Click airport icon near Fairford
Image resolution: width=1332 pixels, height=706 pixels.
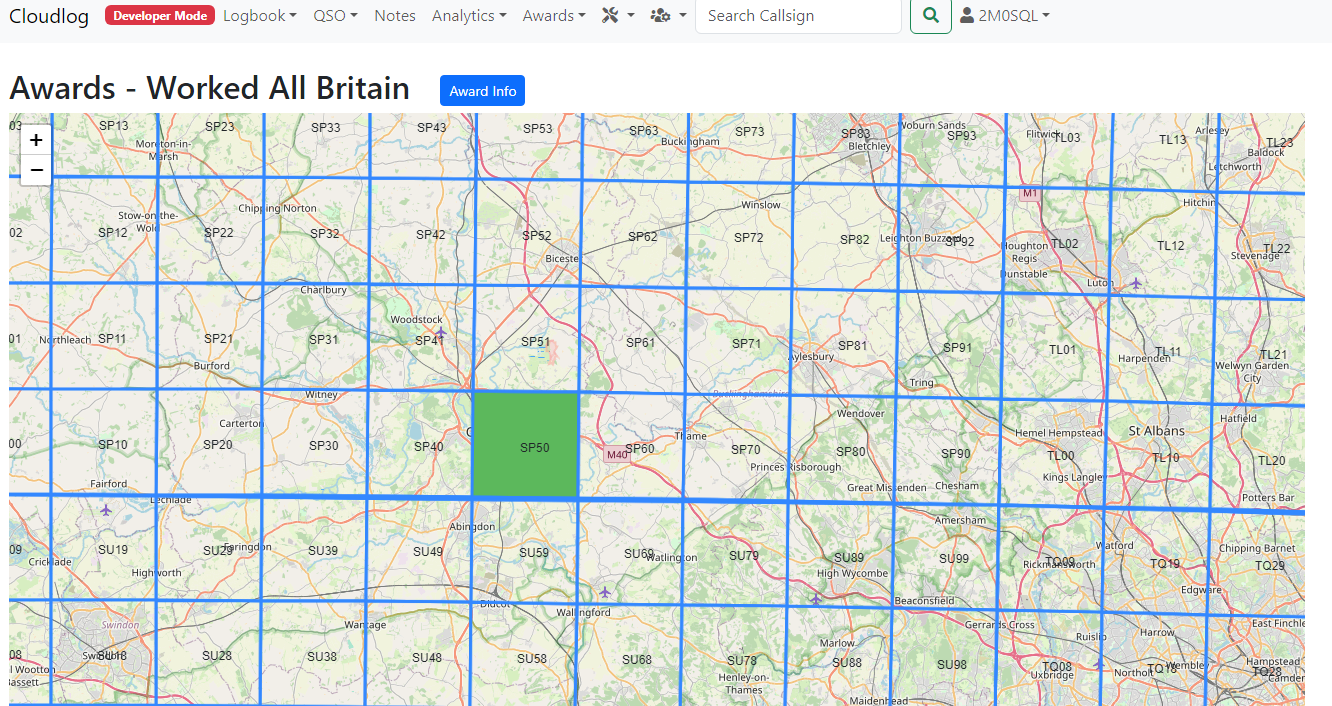(x=106, y=510)
